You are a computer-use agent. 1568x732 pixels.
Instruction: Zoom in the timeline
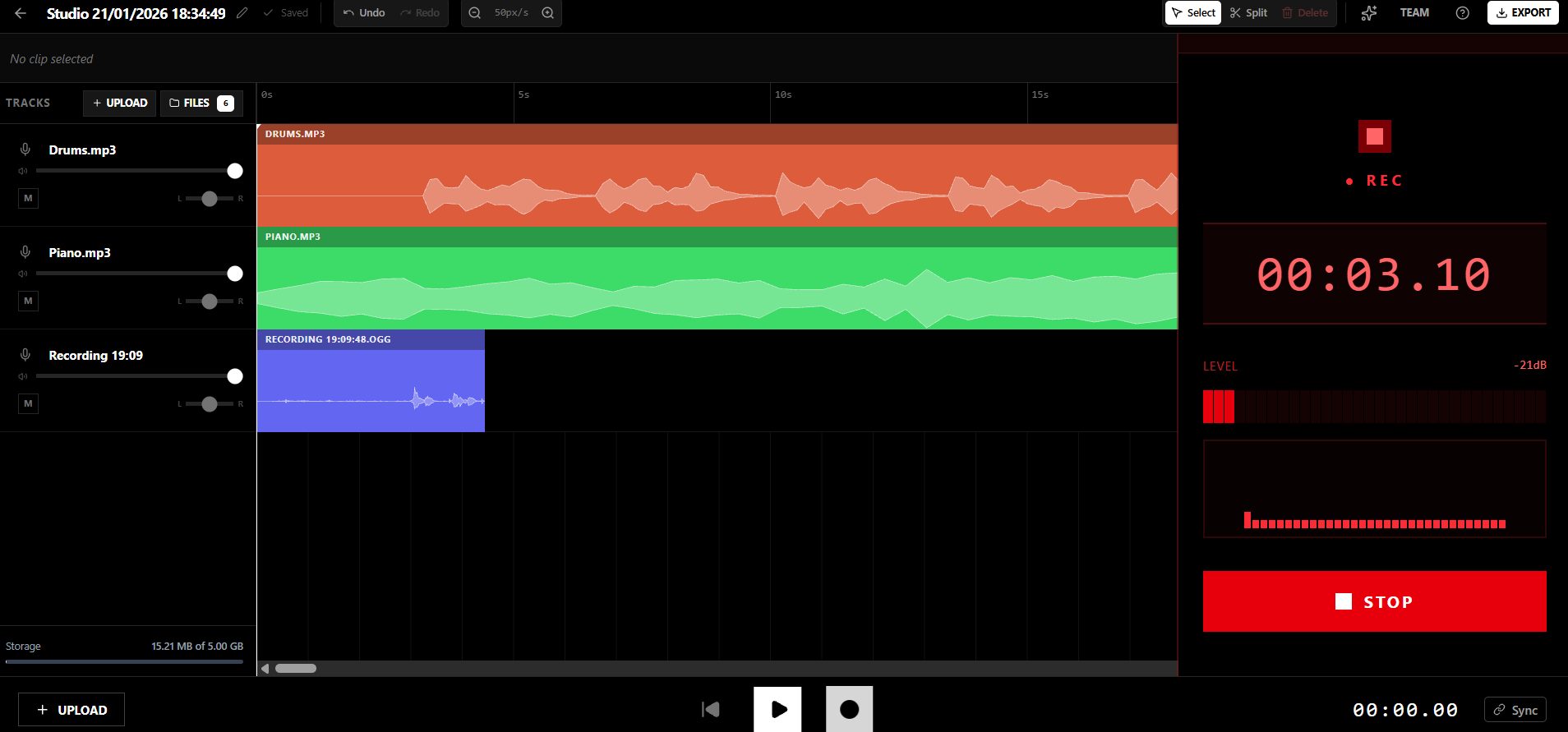click(x=548, y=13)
